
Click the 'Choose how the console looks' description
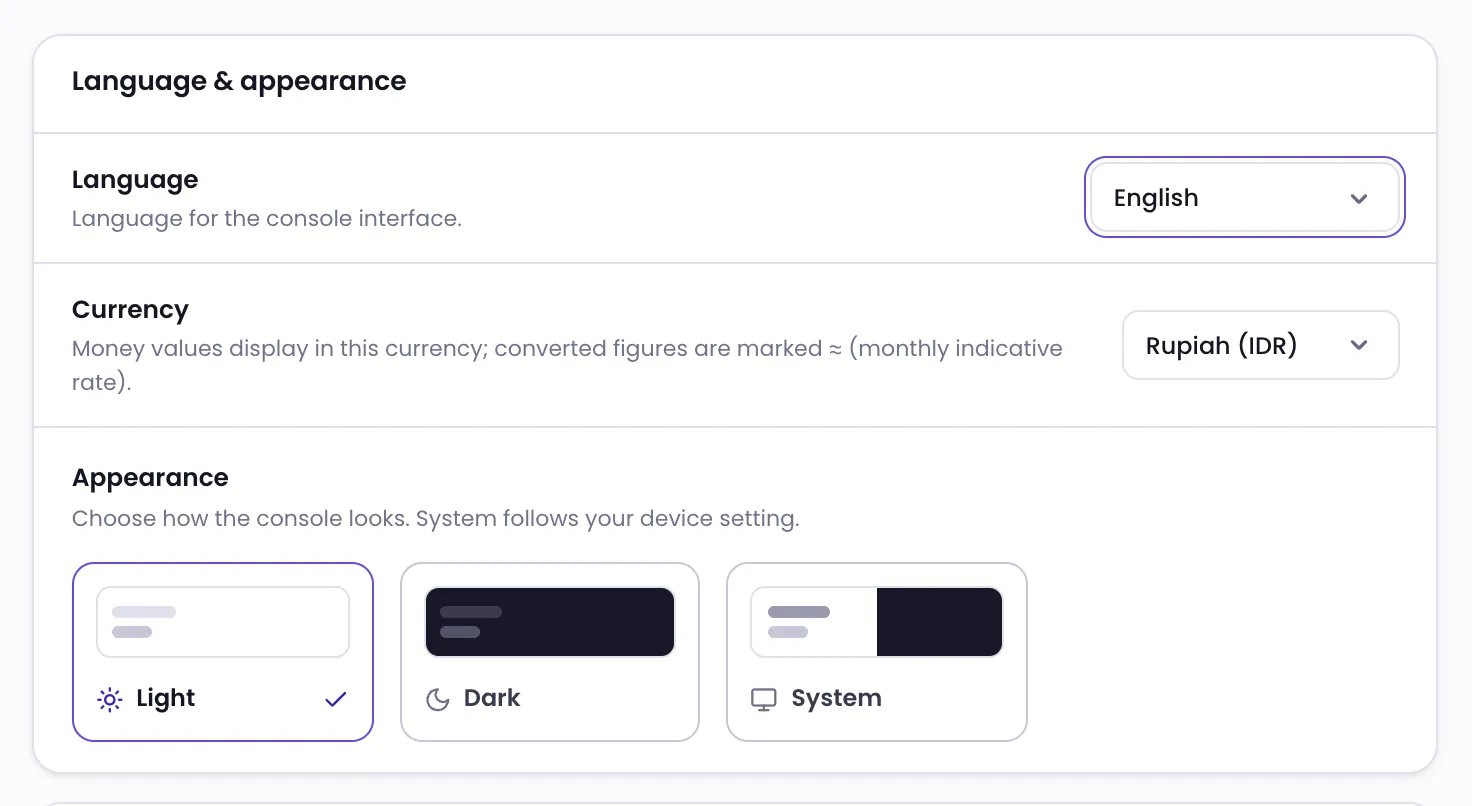click(x=436, y=519)
